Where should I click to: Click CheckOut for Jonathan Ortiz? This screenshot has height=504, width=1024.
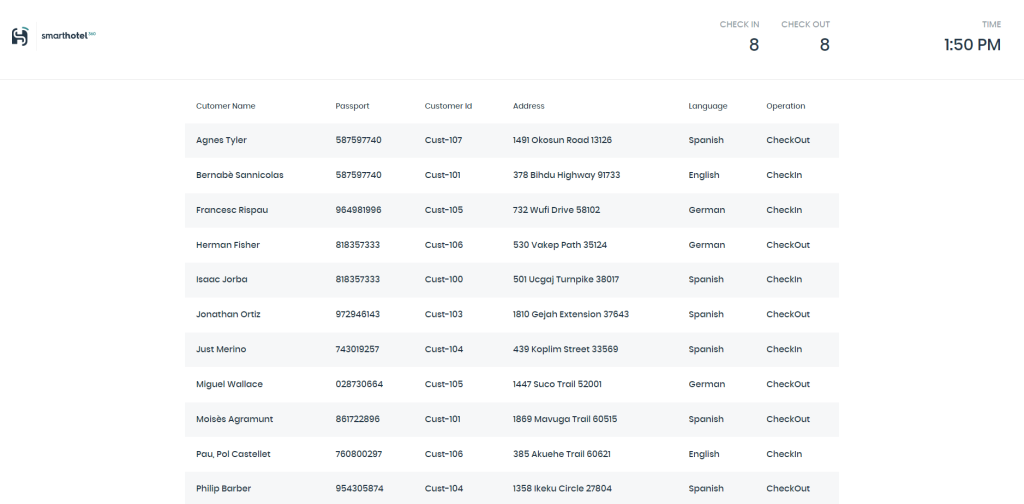pyautogui.click(x=788, y=314)
